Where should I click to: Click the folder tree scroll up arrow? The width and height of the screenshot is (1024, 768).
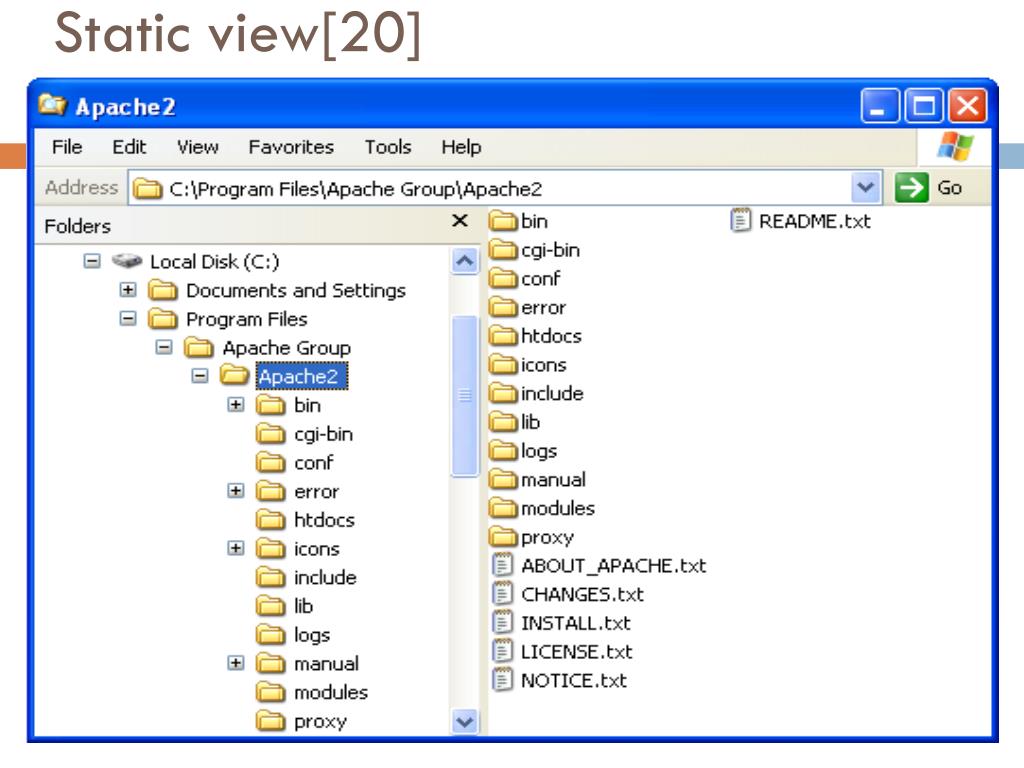pos(465,261)
